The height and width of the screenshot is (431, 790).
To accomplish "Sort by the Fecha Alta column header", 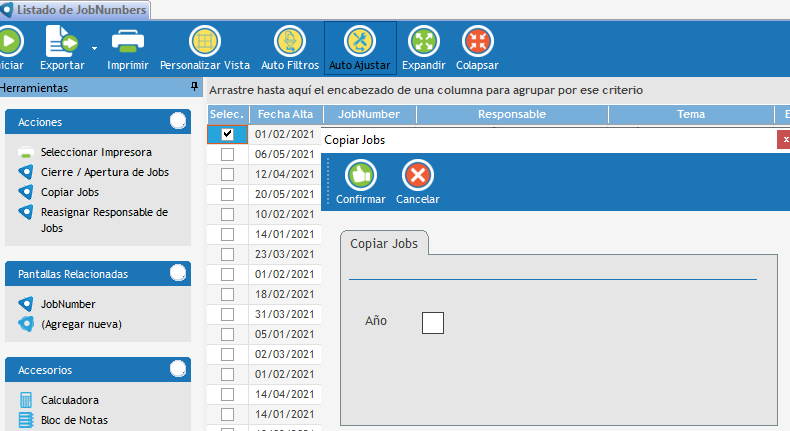I will click(284, 114).
